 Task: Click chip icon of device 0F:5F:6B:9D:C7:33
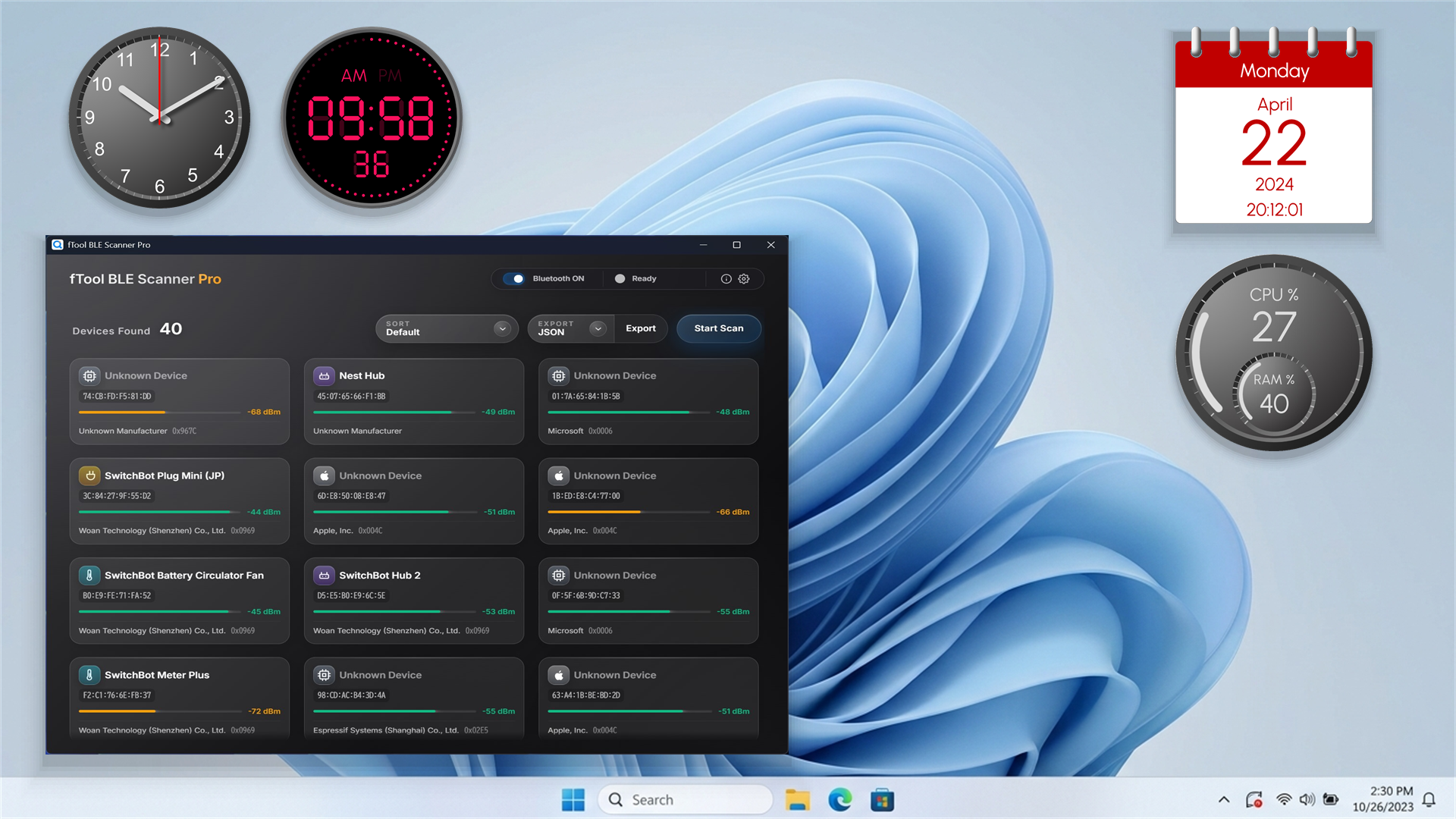(559, 575)
